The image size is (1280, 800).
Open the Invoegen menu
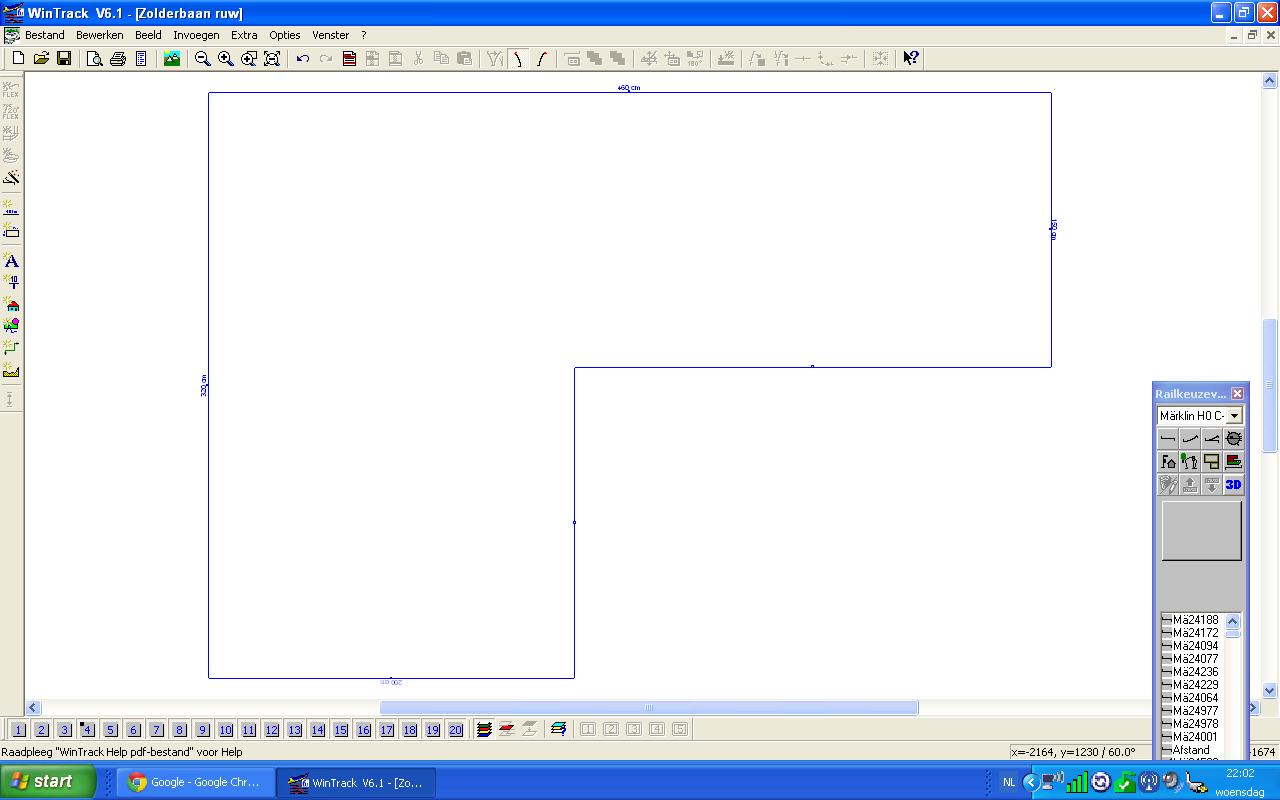click(x=196, y=35)
